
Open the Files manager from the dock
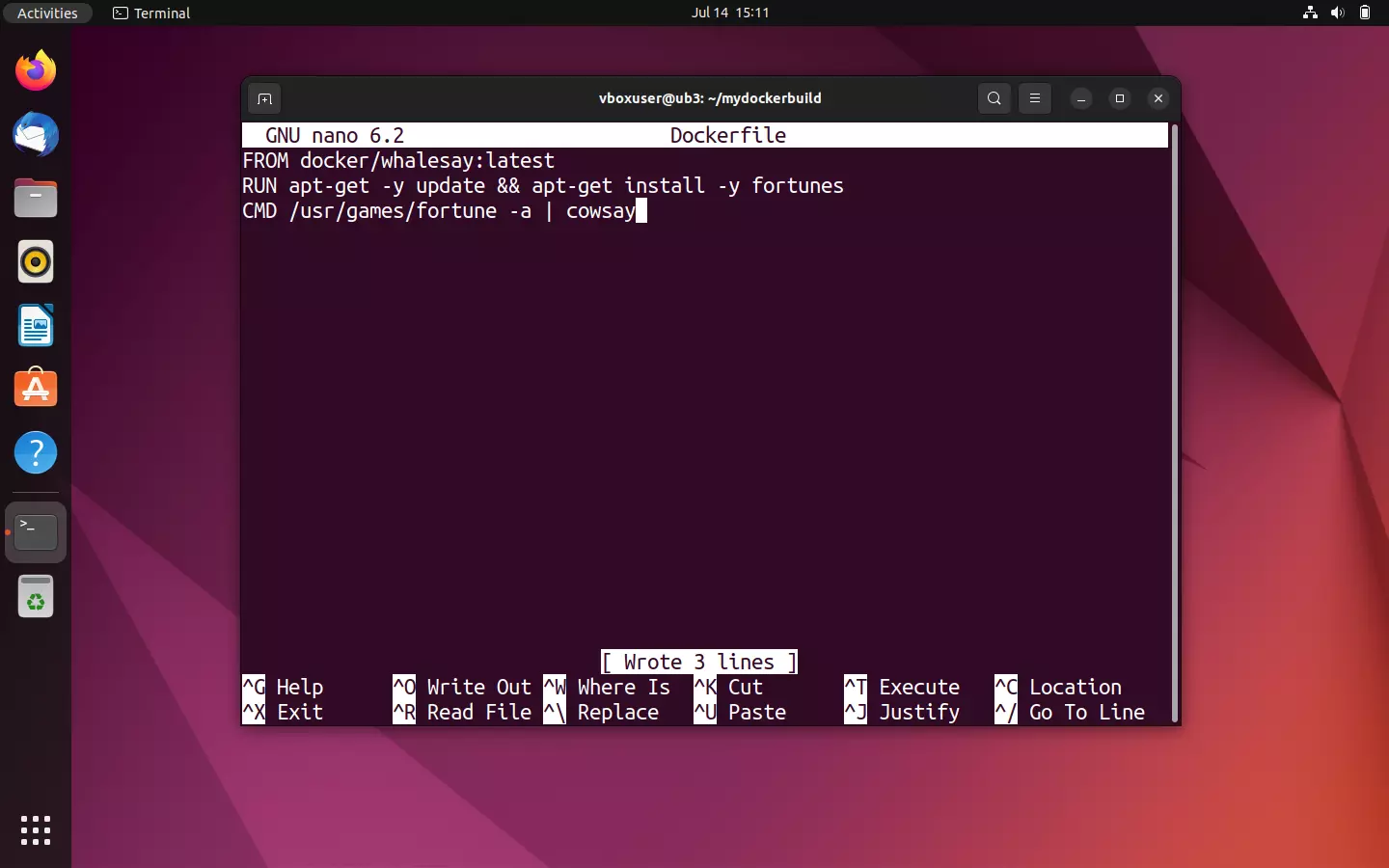pyautogui.click(x=35, y=198)
